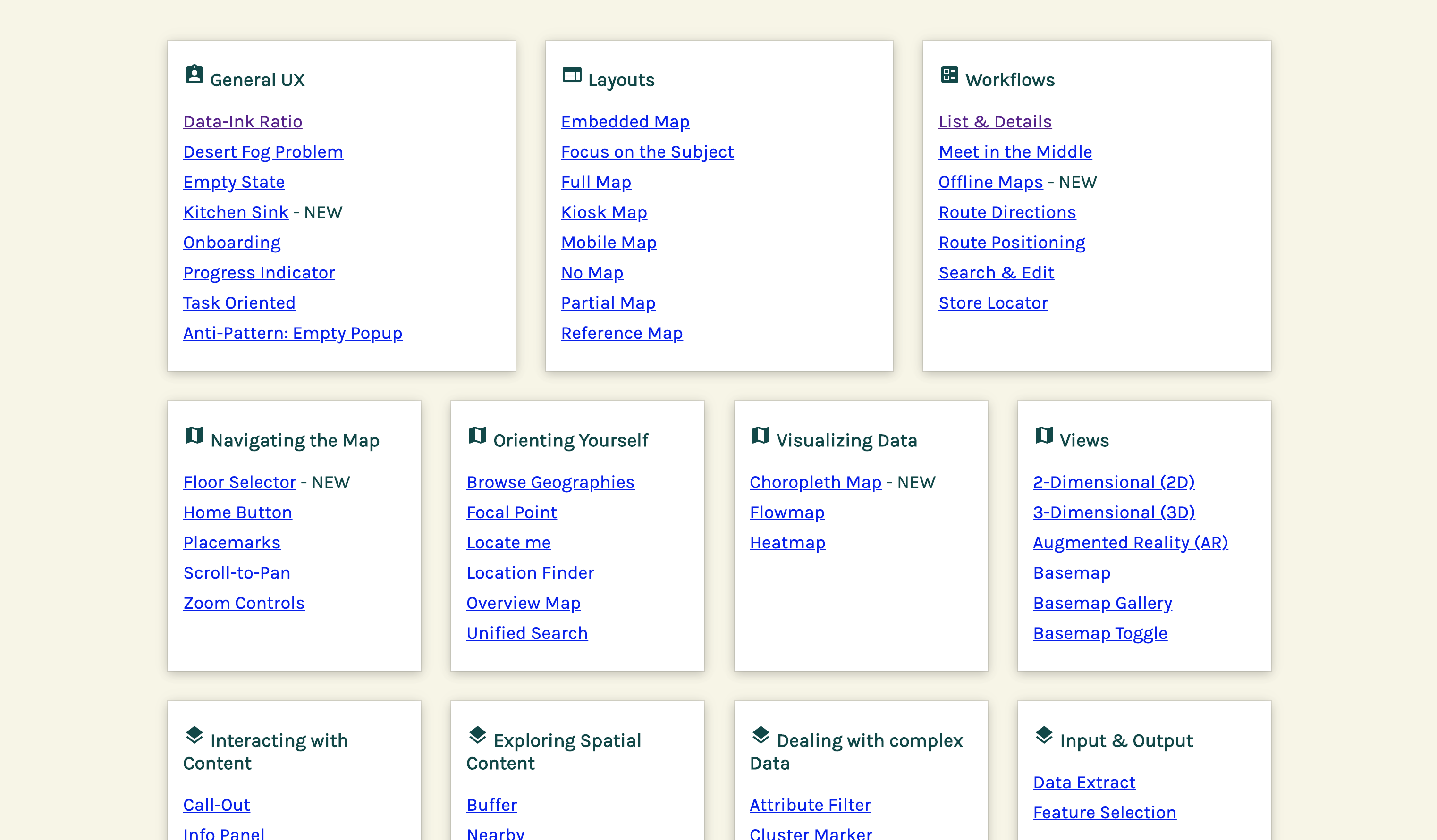This screenshot has width=1437, height=840.
Task: Click the Anti-Pattern: Empty Popup link
Action: tap(293, 333)
